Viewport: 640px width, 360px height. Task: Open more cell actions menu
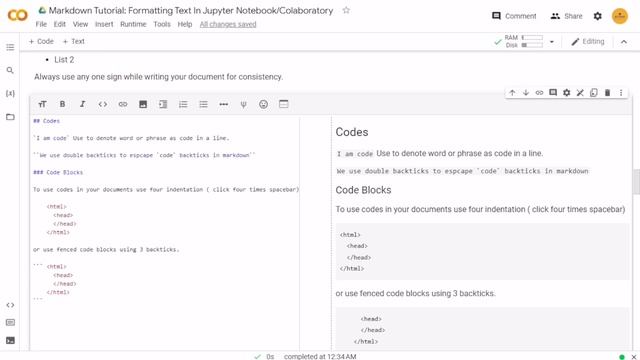coord(621,93)
